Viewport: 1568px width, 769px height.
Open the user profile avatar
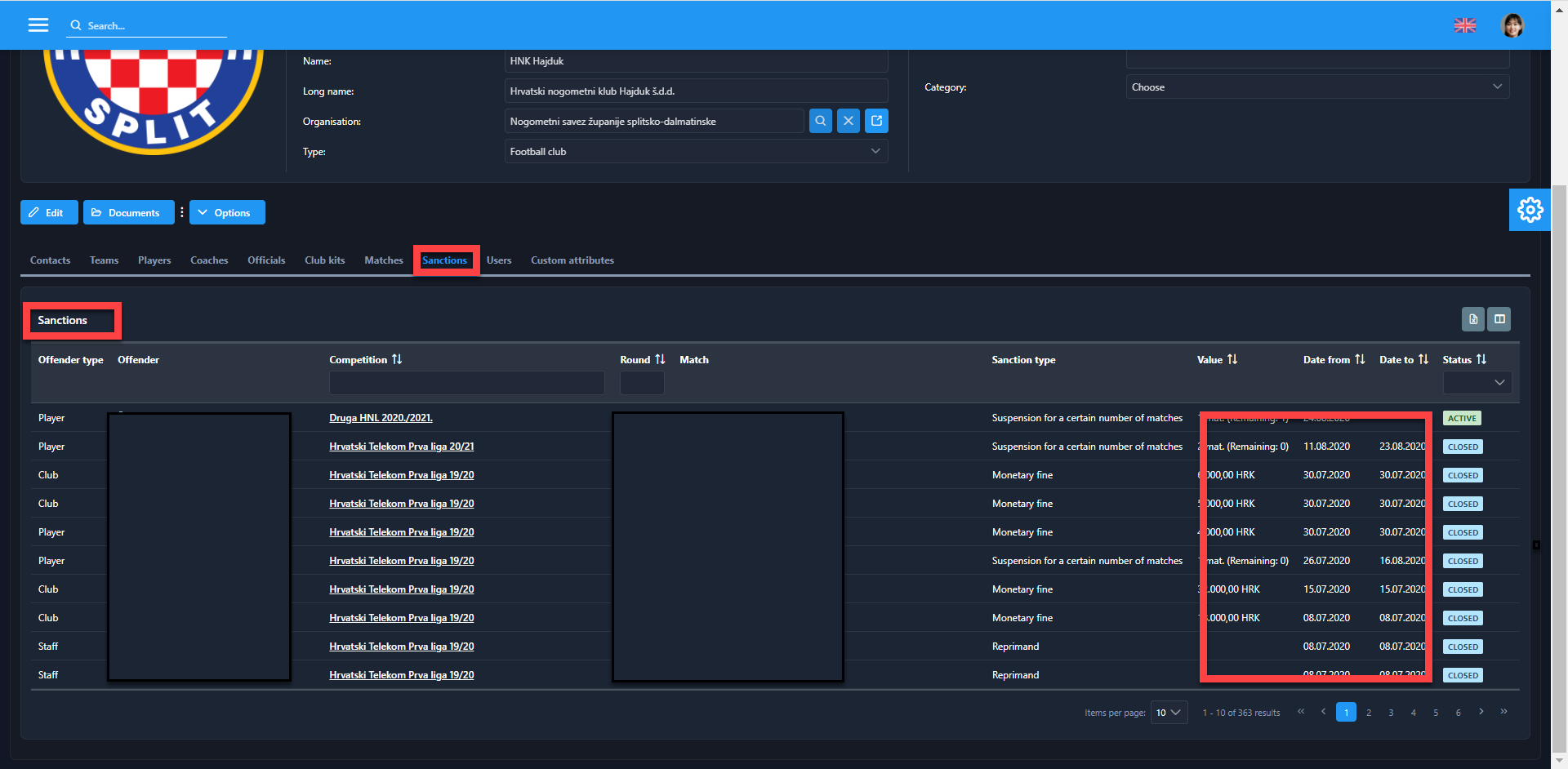click(x=1512, y=25)
